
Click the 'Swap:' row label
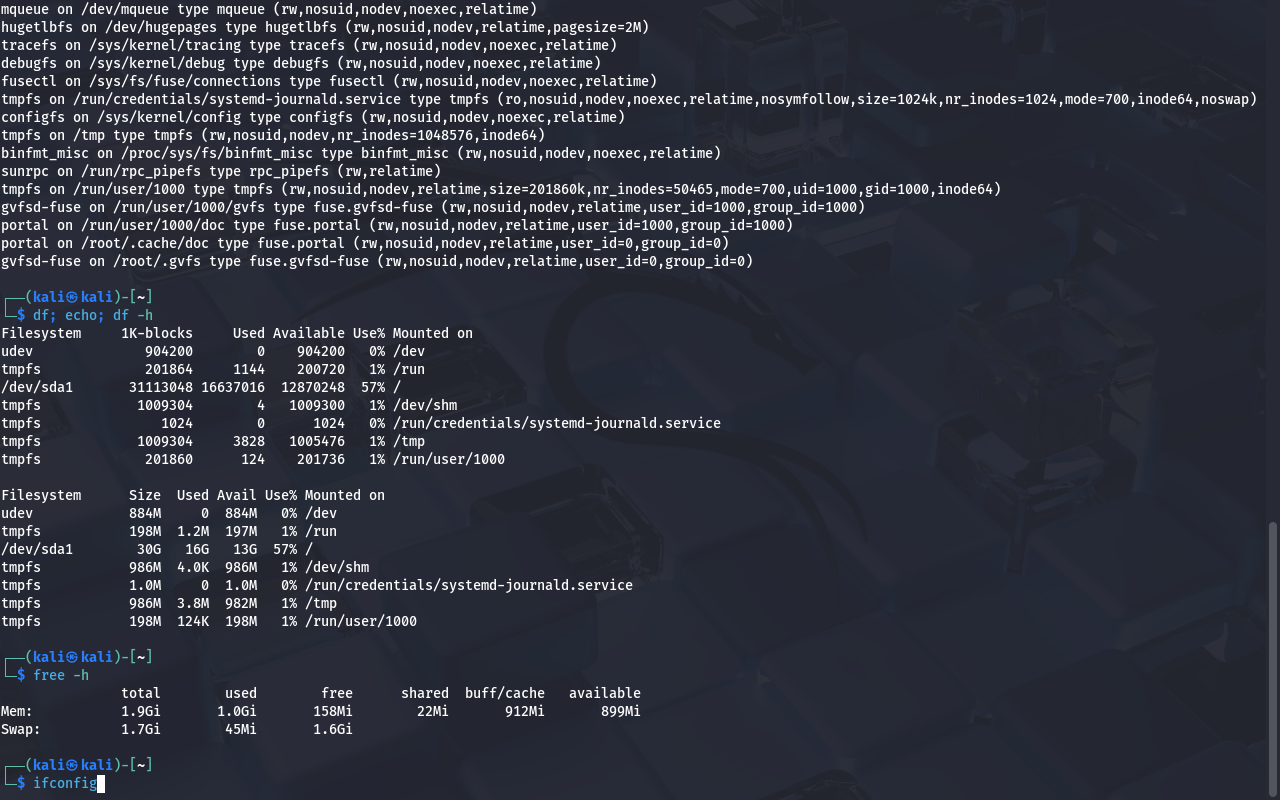(21, 729)
